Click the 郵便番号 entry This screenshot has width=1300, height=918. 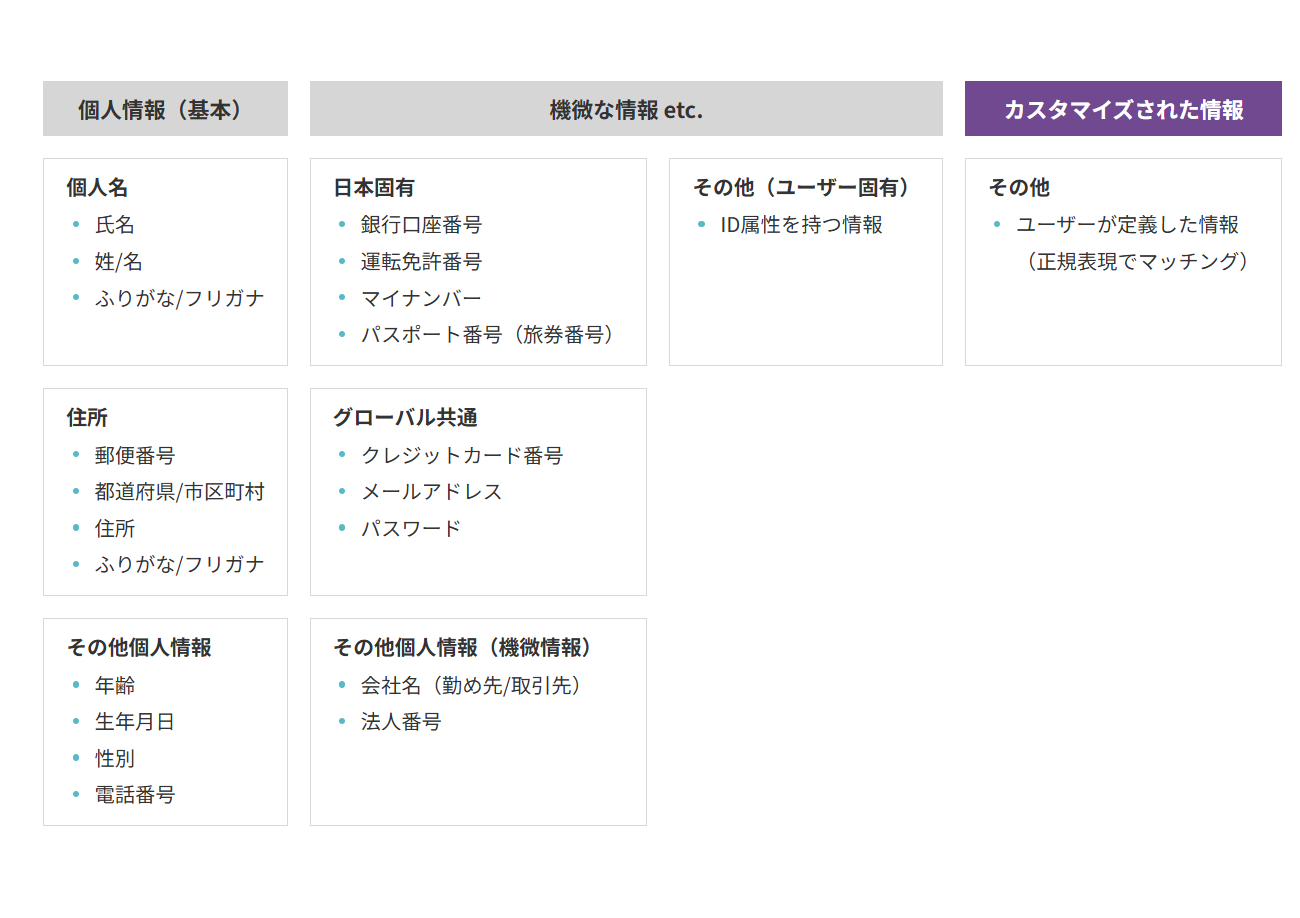135,455
